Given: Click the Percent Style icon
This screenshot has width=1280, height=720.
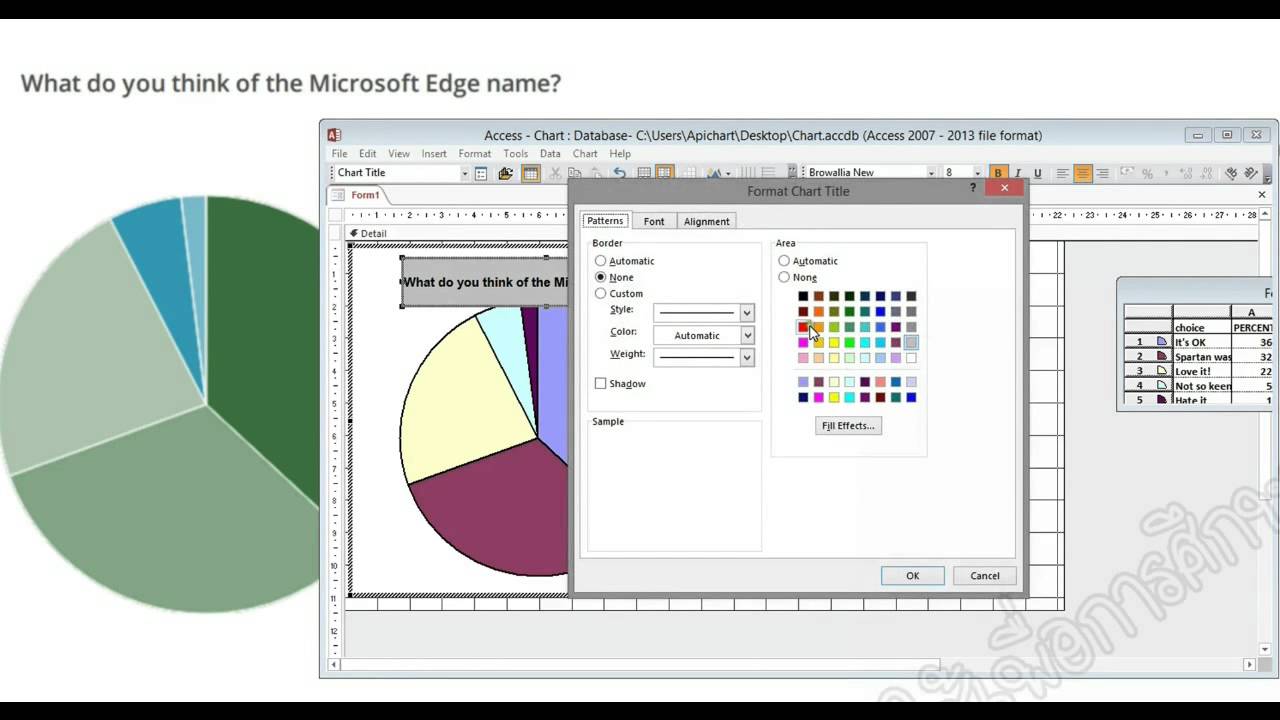Looking at the screenshot, I should (x=1148, y=173).
